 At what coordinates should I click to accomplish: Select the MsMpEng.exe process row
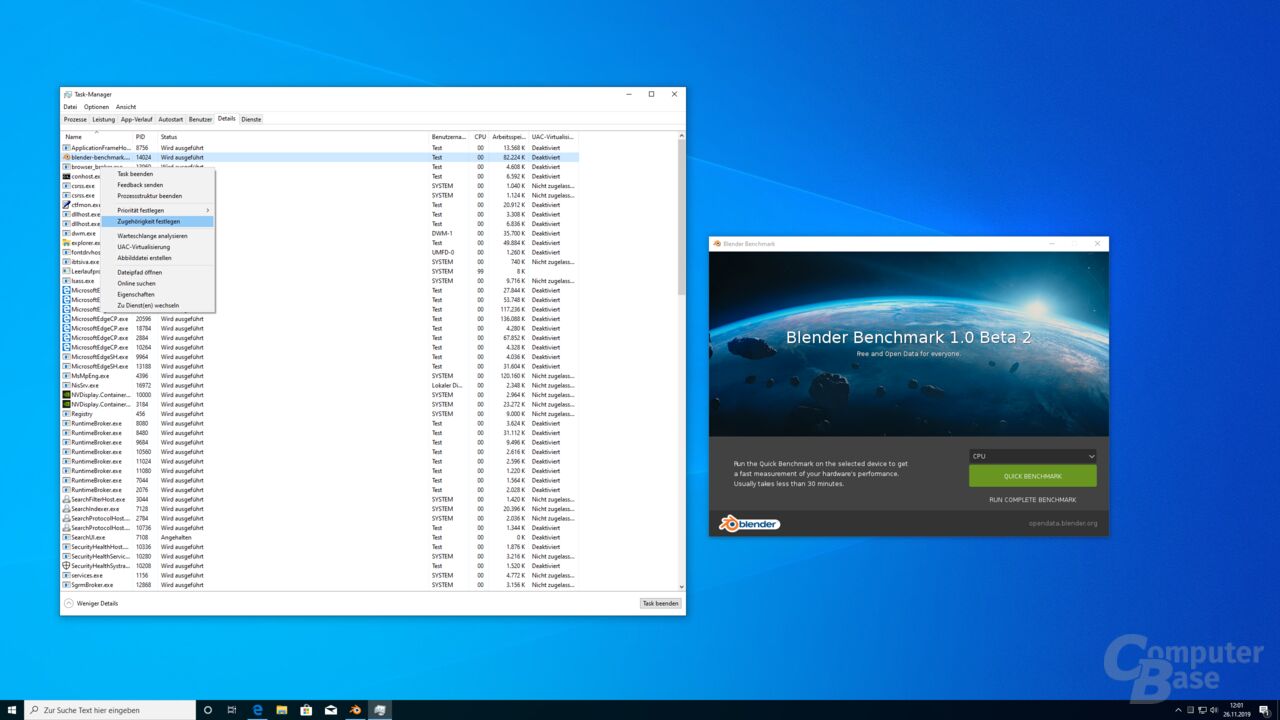tap(320, 376)
